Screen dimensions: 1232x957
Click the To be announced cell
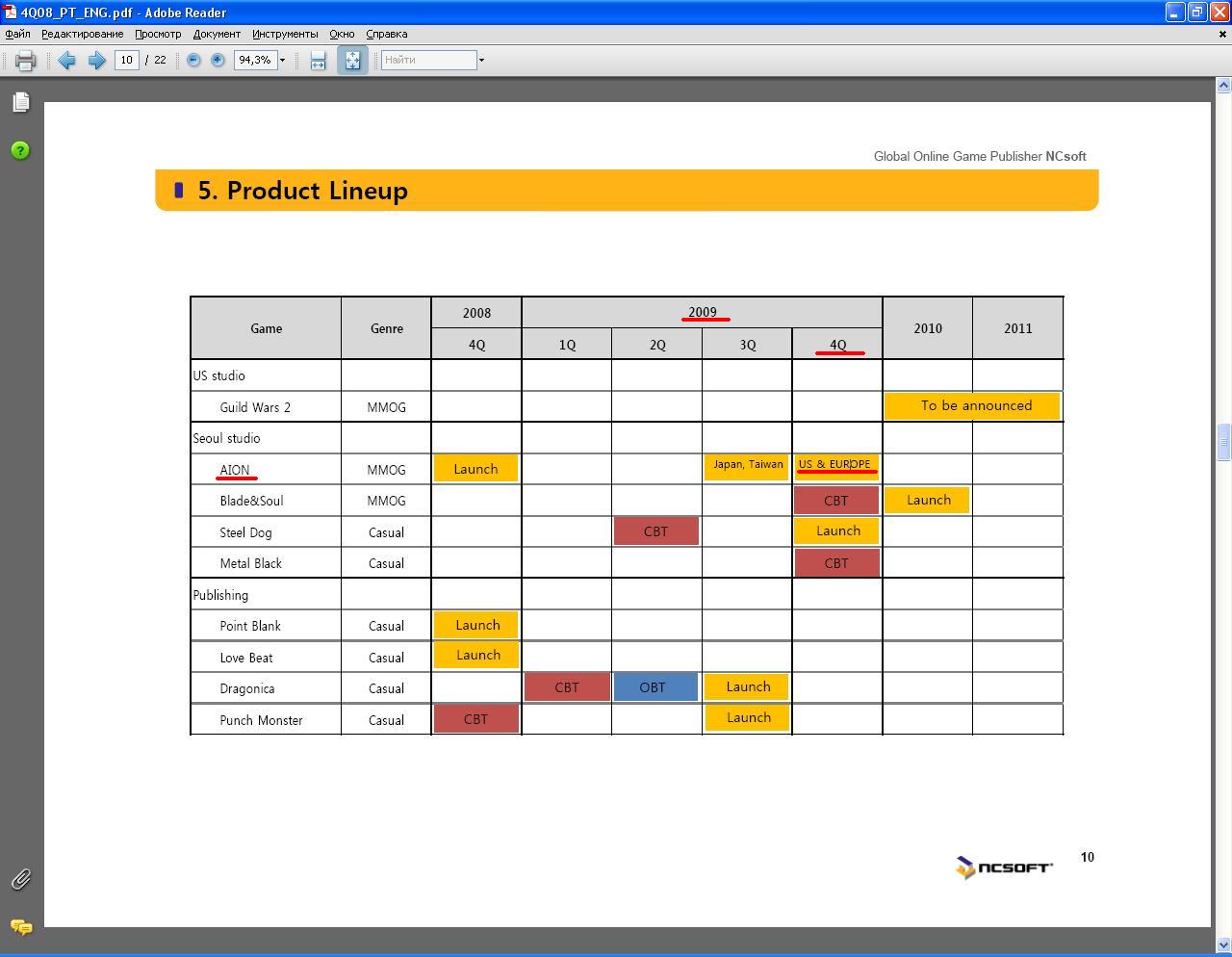(x=972, y=405)
